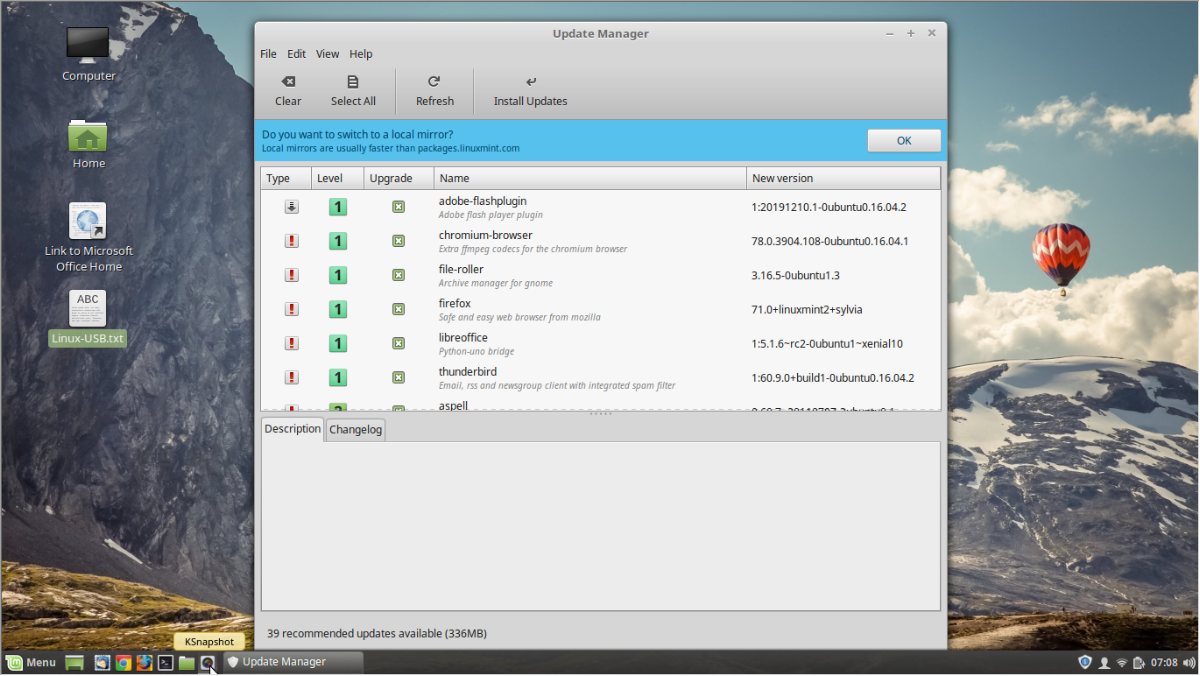This screenshot has width=1200, height=676.
Task: Open the Mint Menu button
Action: pyautogui.click(x=31, y=662)
